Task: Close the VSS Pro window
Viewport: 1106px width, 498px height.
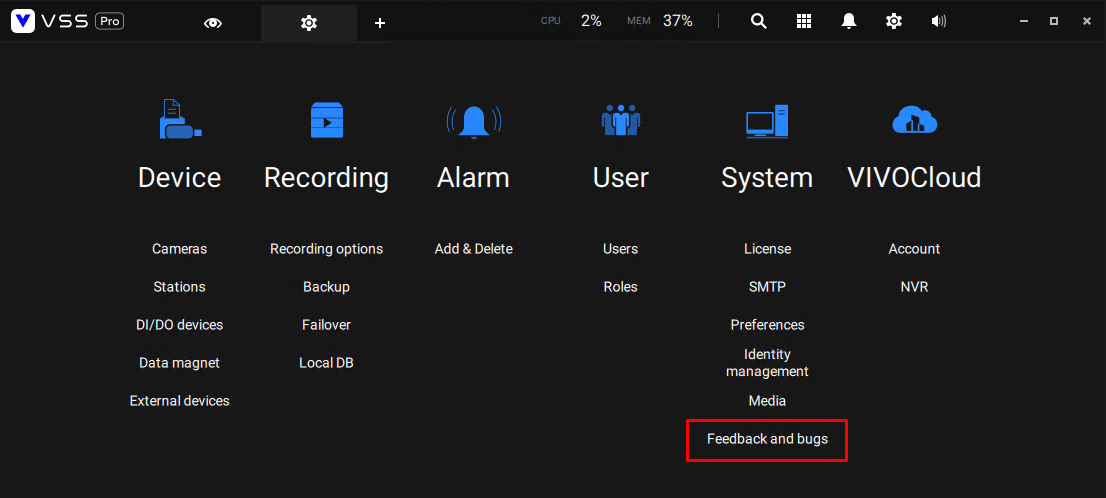Action: pyautogui.click(x=1087, y=21)
